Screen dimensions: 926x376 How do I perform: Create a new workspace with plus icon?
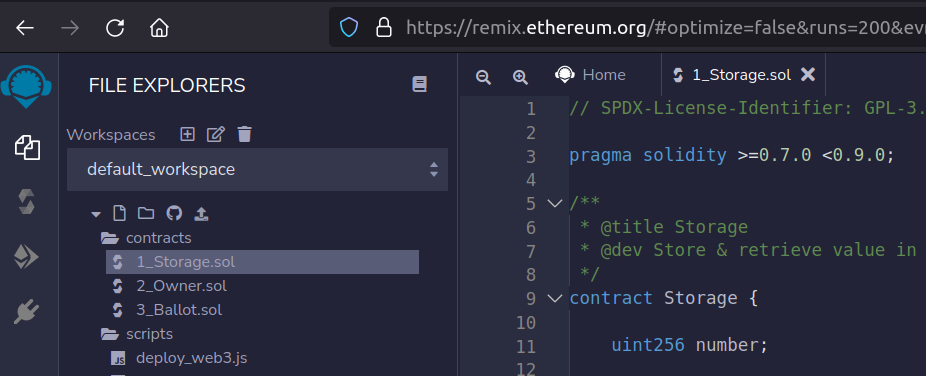coord(187,134)
